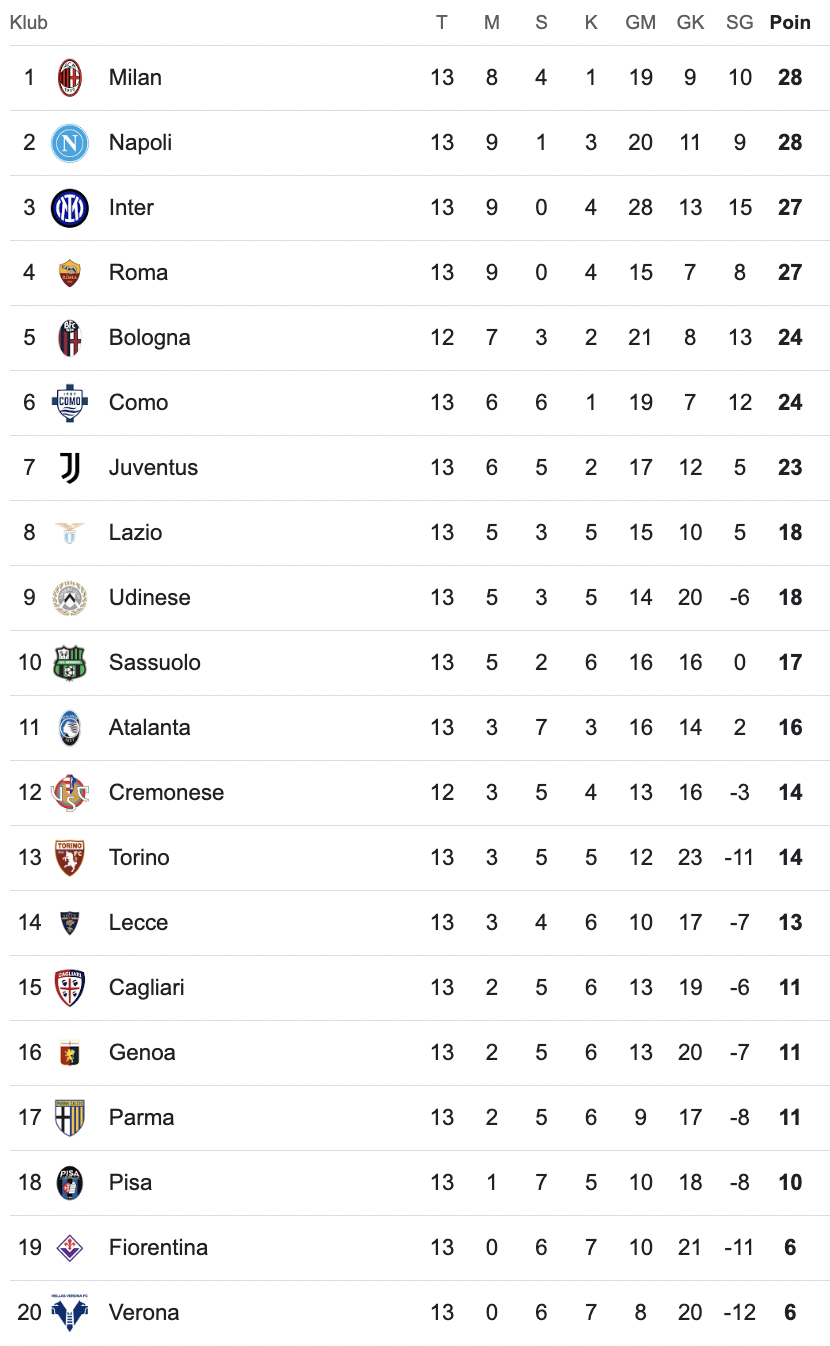Click the Juventus logo icon
This screenshot has width=830, height=1346.
70,468
